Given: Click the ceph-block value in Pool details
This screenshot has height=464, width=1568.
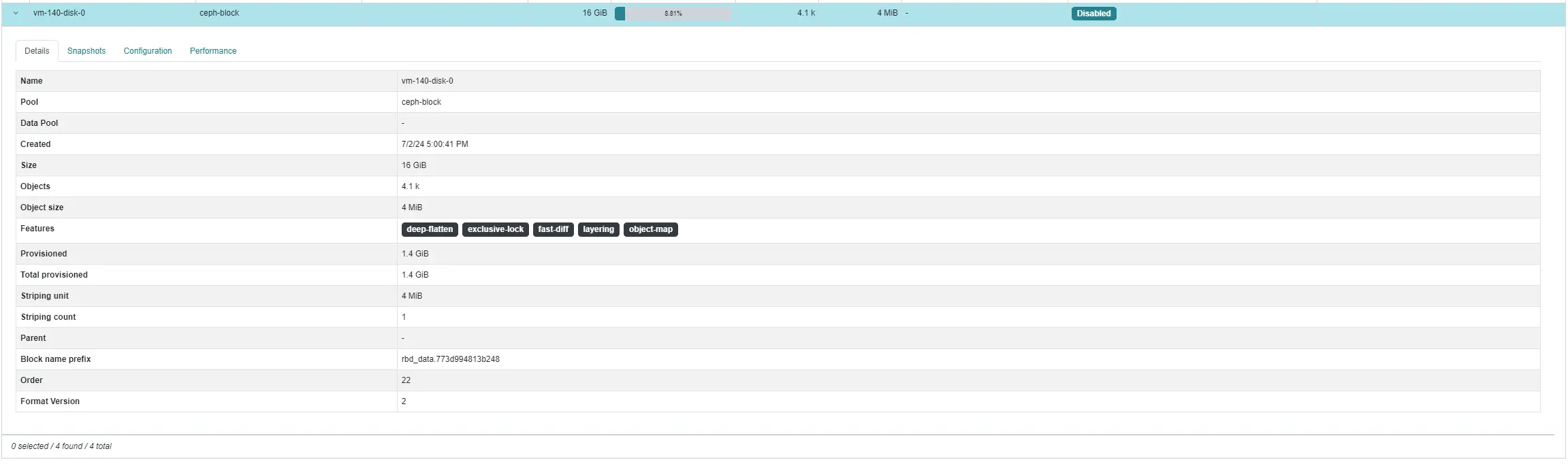Looking at the screenshot, I should coord(421,102).
